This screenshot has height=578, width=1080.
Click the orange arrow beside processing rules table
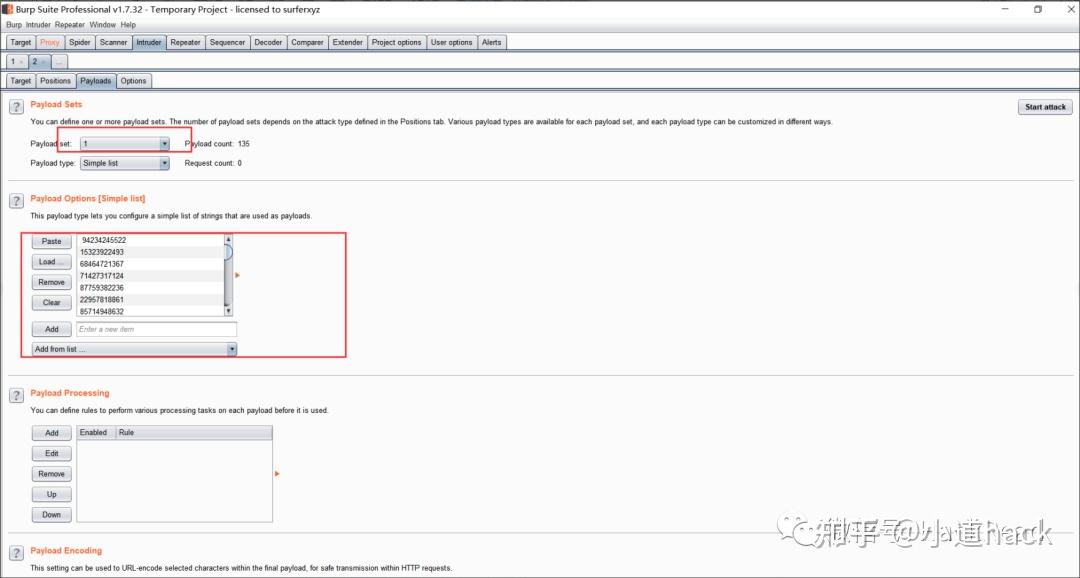[x=277, y=474]
